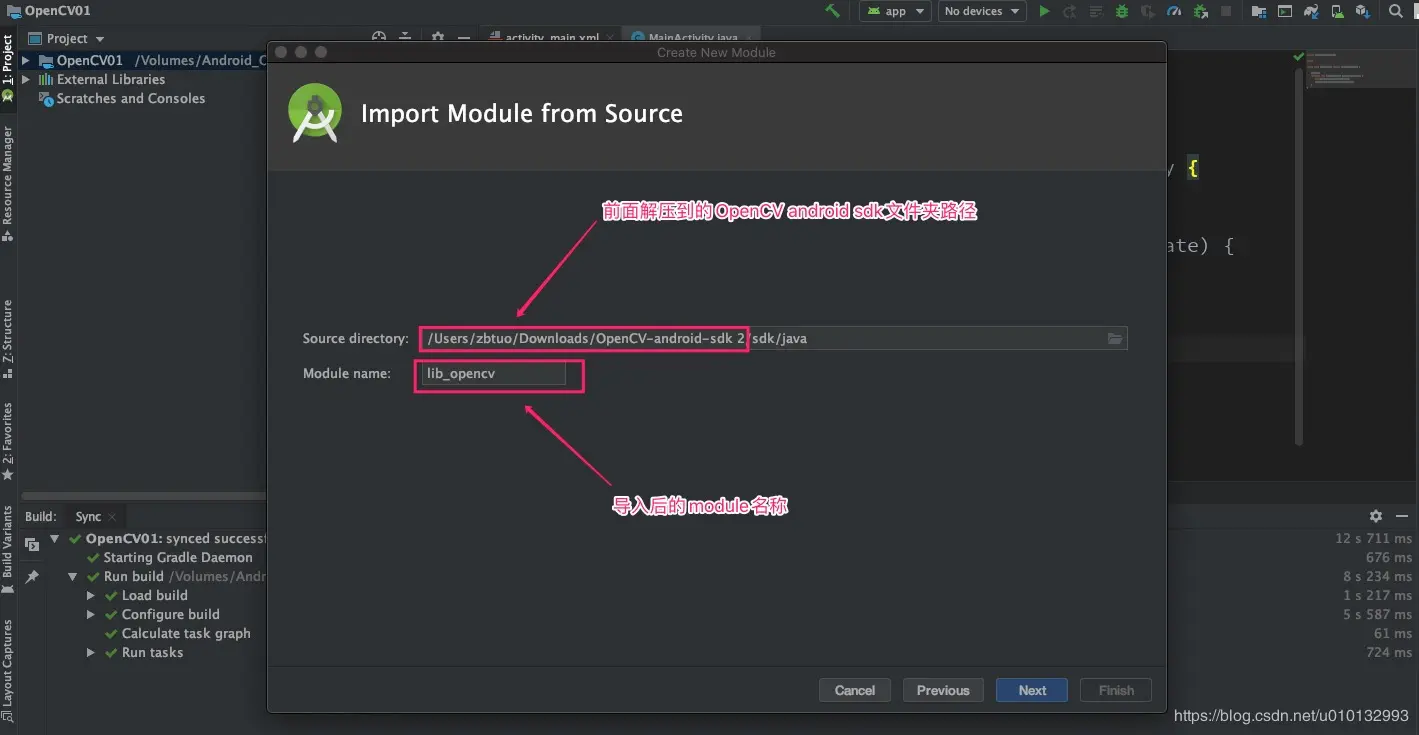Click the Apply Code Changes list icon

pyautogui.click(x=1096, y=11)
